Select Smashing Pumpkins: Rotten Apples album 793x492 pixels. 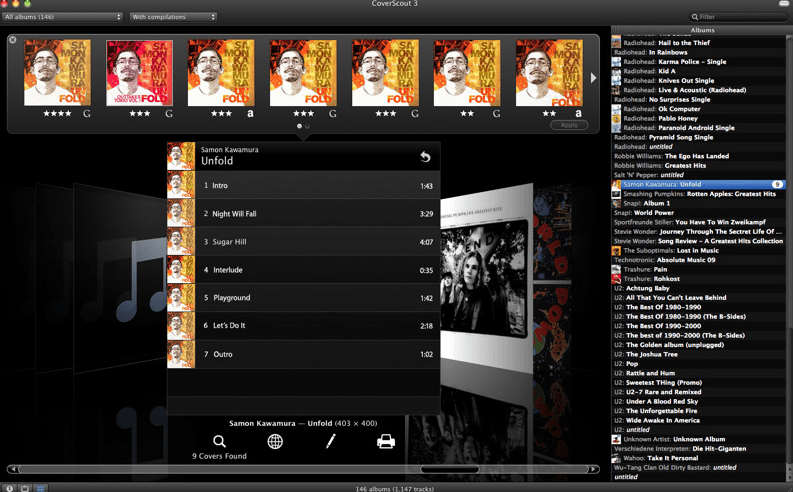coord(698,194)
